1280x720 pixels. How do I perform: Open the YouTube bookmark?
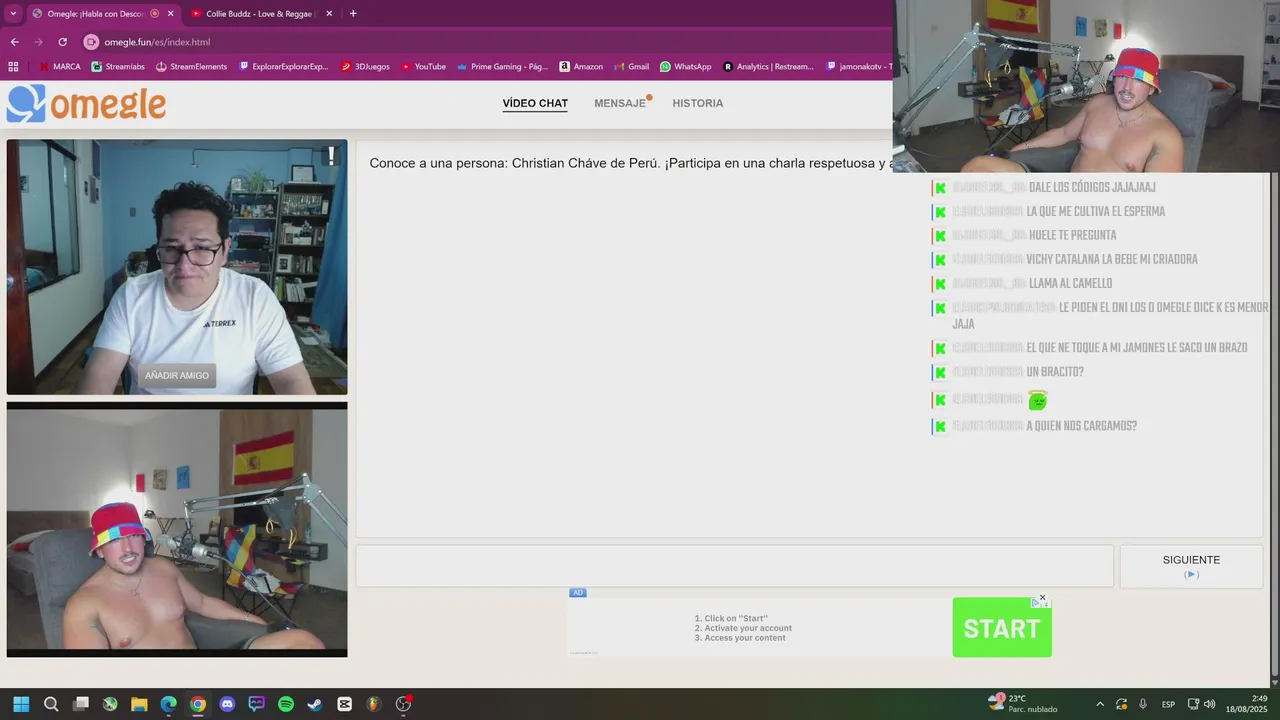click(423, 67)
